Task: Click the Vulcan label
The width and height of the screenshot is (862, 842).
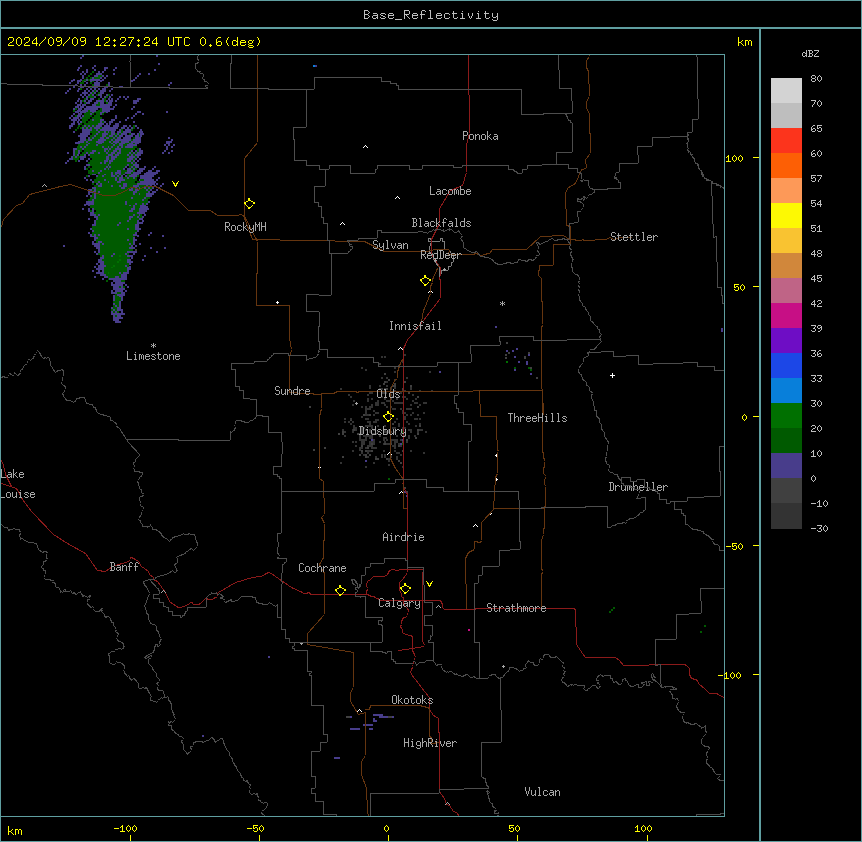Action: pyautogui.click(x=542, y=792)
